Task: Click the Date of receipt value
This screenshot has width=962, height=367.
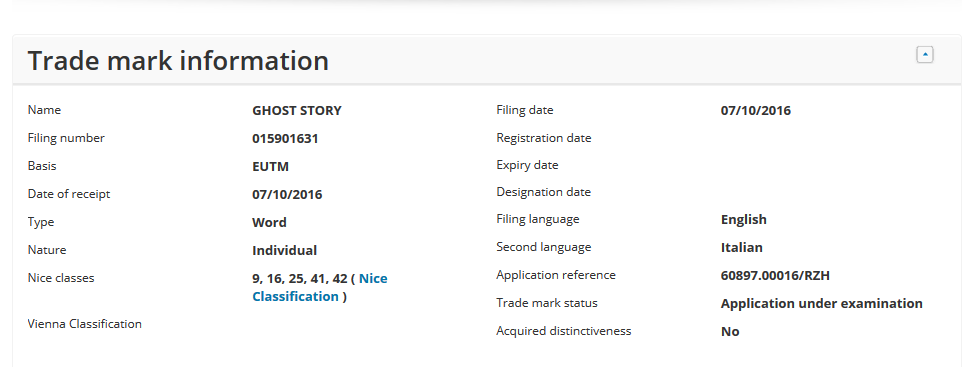Action: tap(287, 195)
